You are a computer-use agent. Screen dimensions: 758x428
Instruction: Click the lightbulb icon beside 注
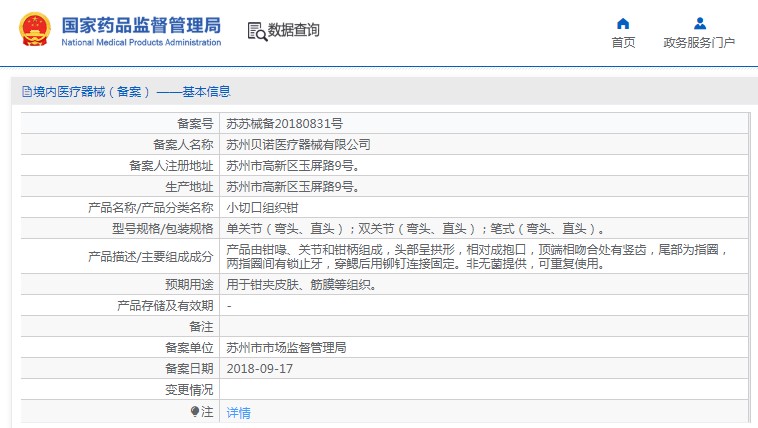(195, 412)
